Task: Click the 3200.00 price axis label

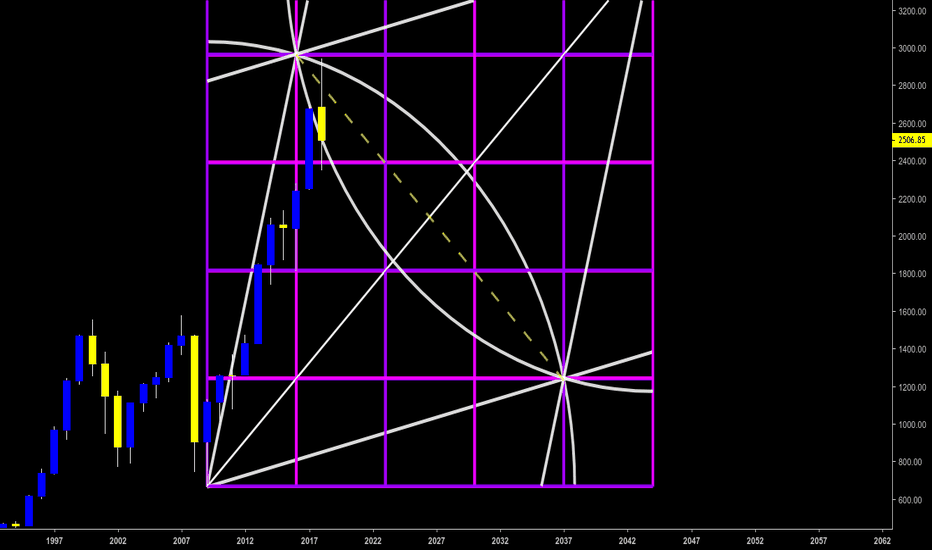Action: pos(912,11)
